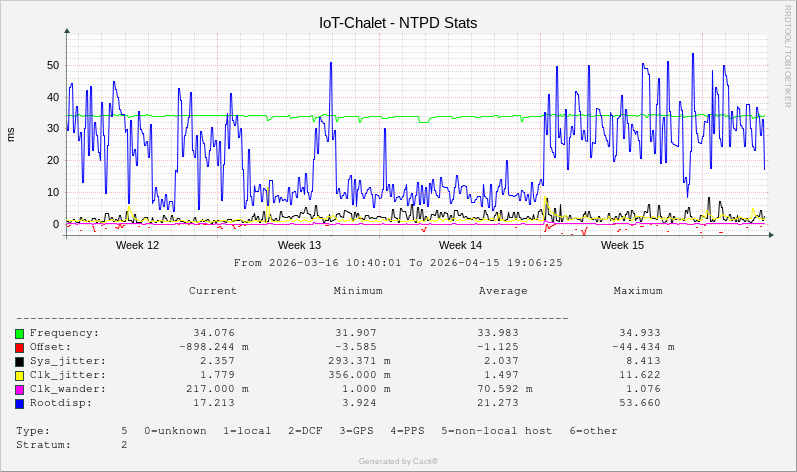Select the Week 15 axis label
The width and height of the screenshot is (797, 472).
622,245
